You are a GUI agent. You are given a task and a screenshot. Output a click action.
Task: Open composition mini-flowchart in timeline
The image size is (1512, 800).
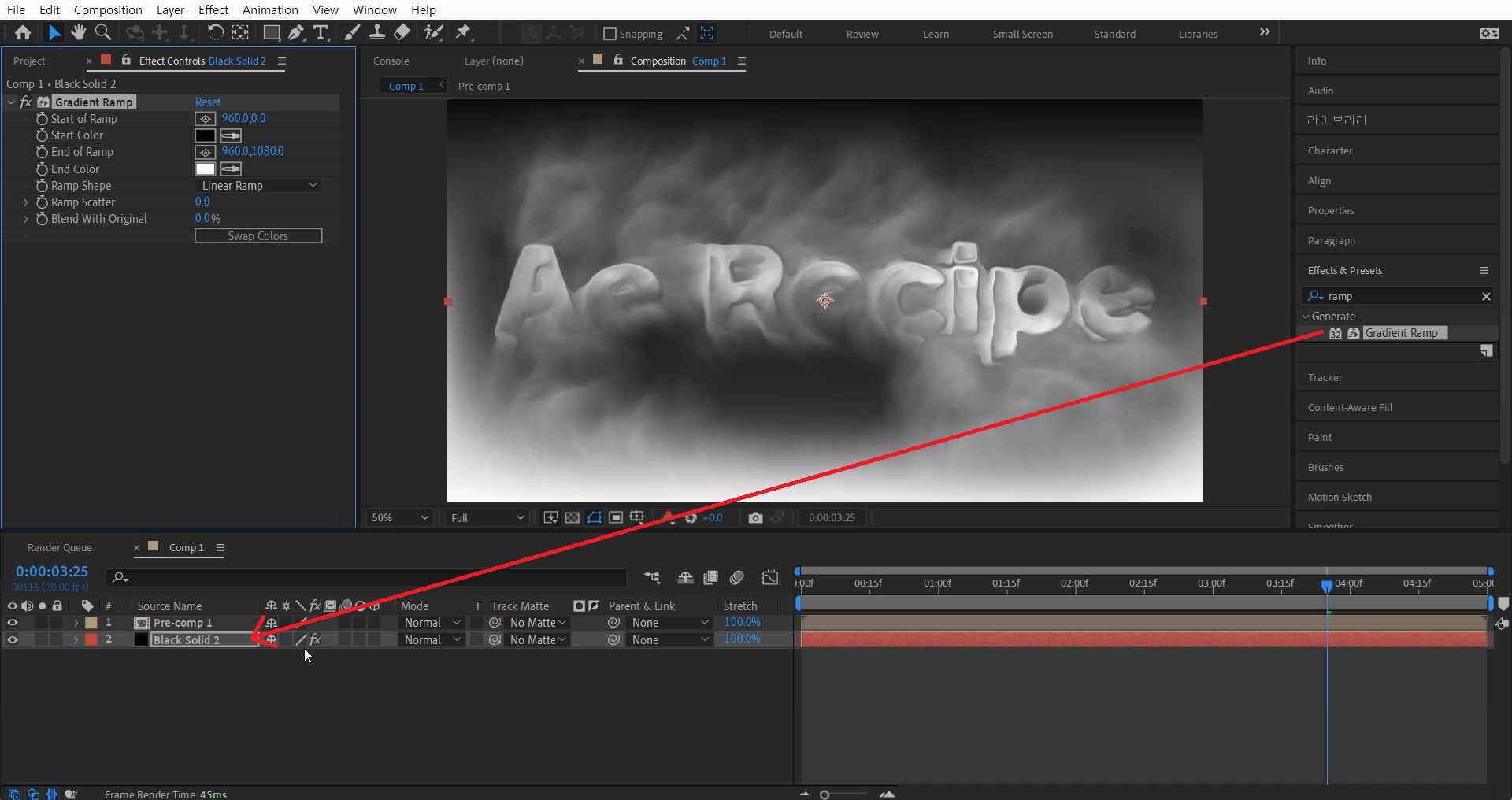click(x=652, y=578)
